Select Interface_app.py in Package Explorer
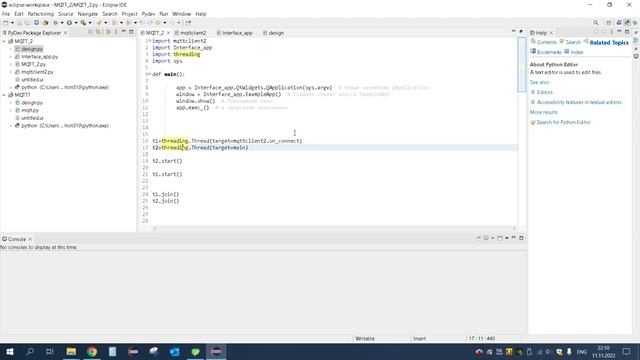The image size is (640, 360). [x=40, y=57]
